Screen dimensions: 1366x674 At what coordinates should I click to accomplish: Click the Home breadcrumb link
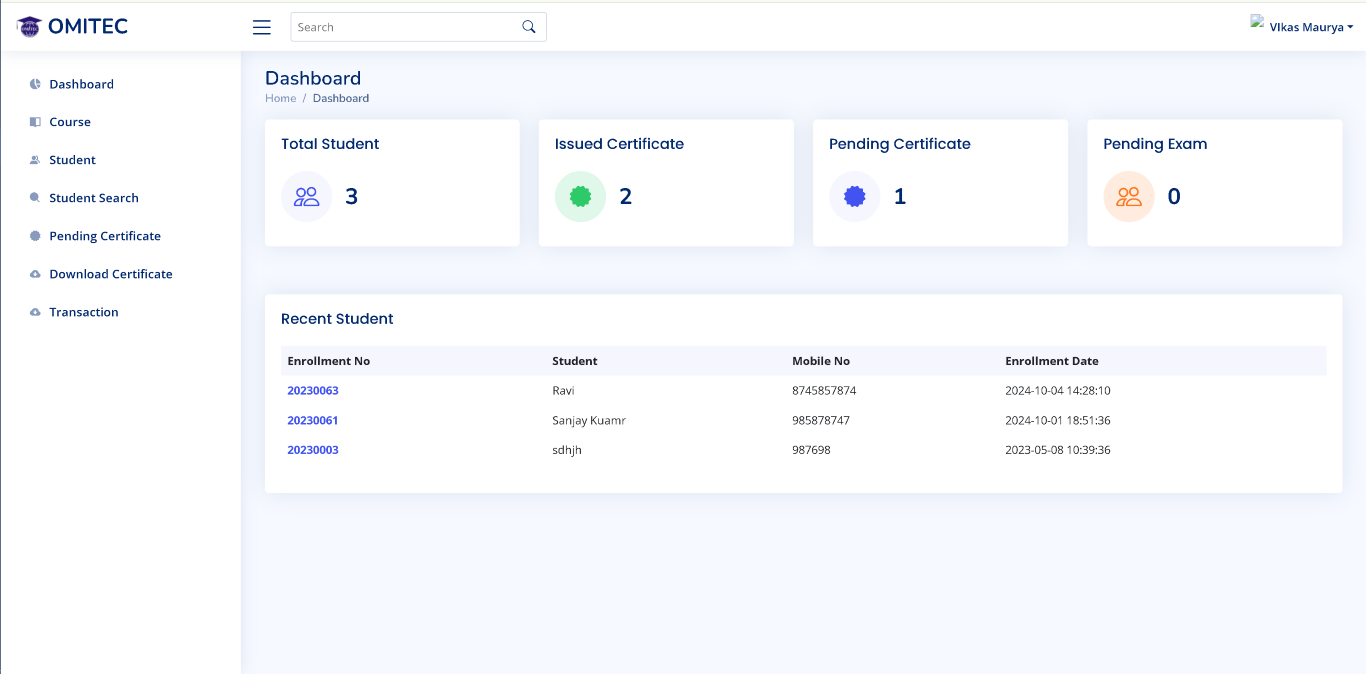280,98
